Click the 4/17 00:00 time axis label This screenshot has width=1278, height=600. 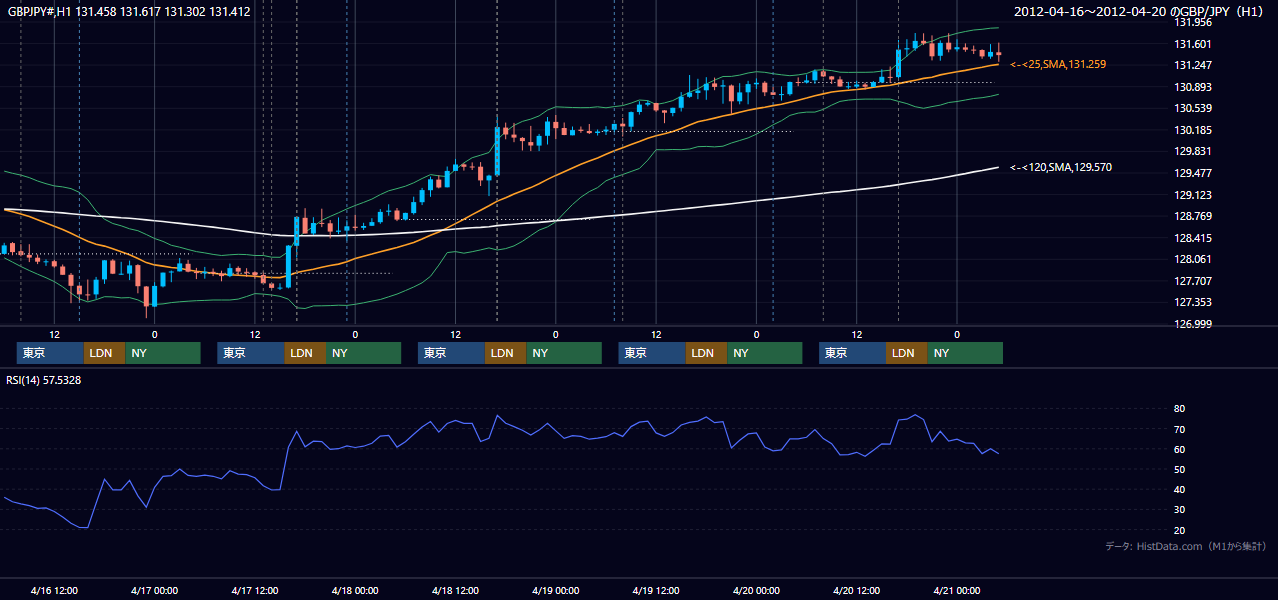click(155, 590)
